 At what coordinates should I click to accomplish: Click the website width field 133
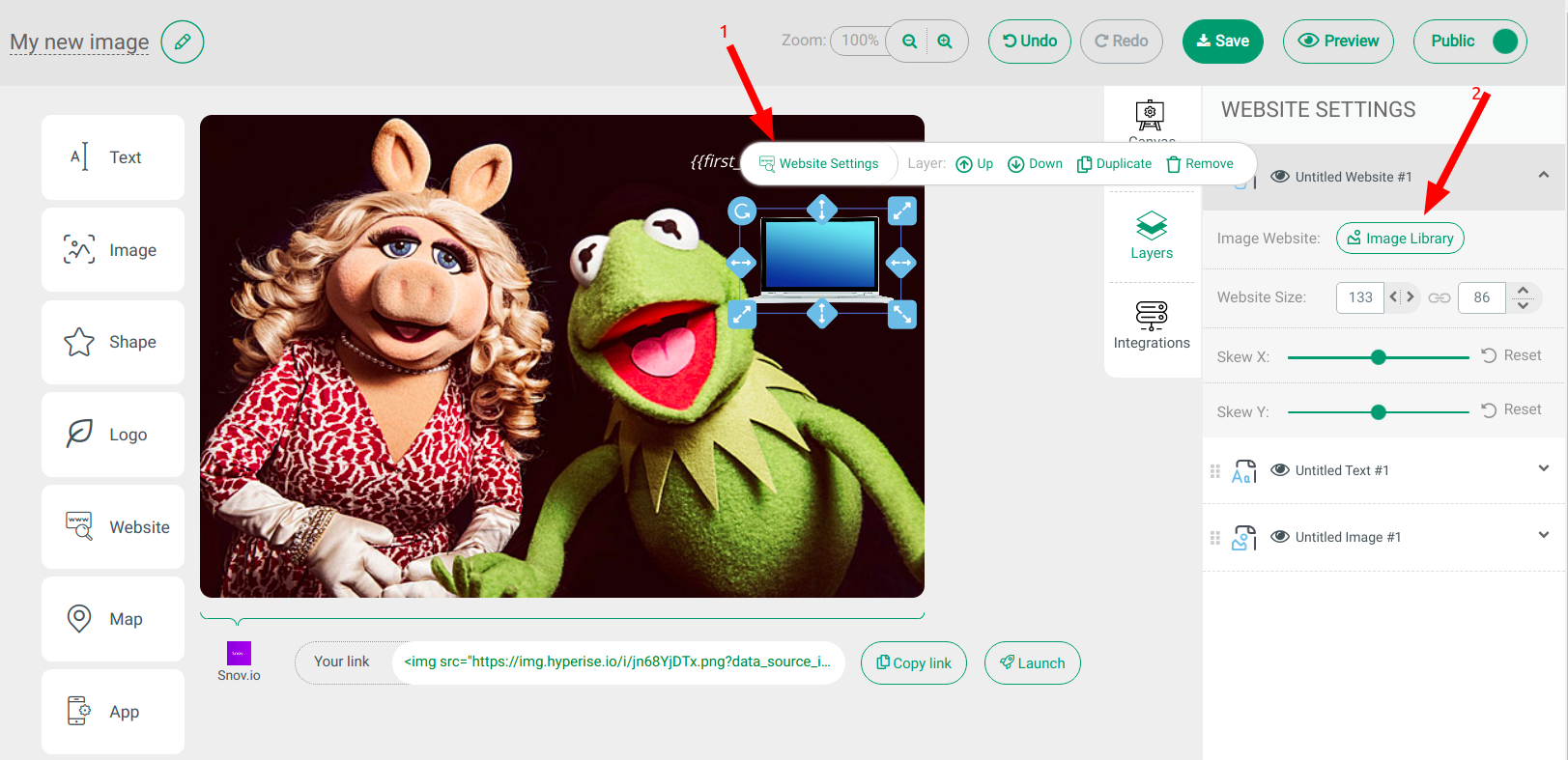[1360, 297]
